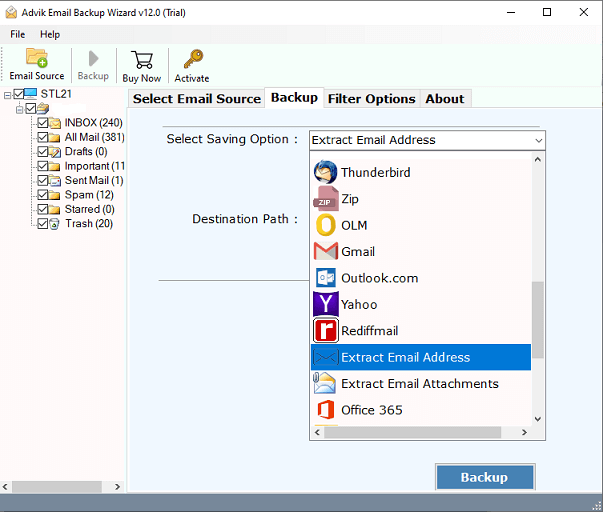Click the Drafts folder icon

pos(55,152)
